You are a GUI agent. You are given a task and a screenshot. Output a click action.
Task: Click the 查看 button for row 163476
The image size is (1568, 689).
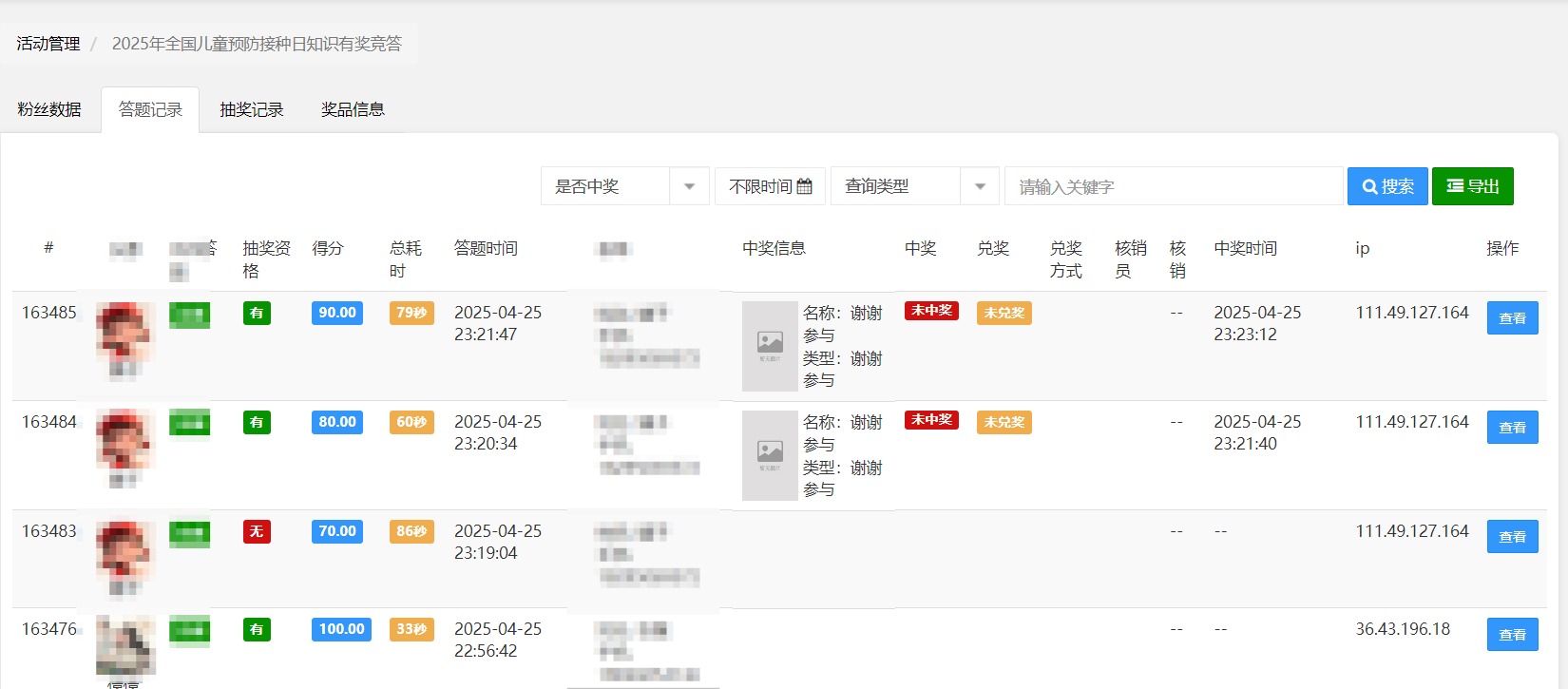point(1512,635)
